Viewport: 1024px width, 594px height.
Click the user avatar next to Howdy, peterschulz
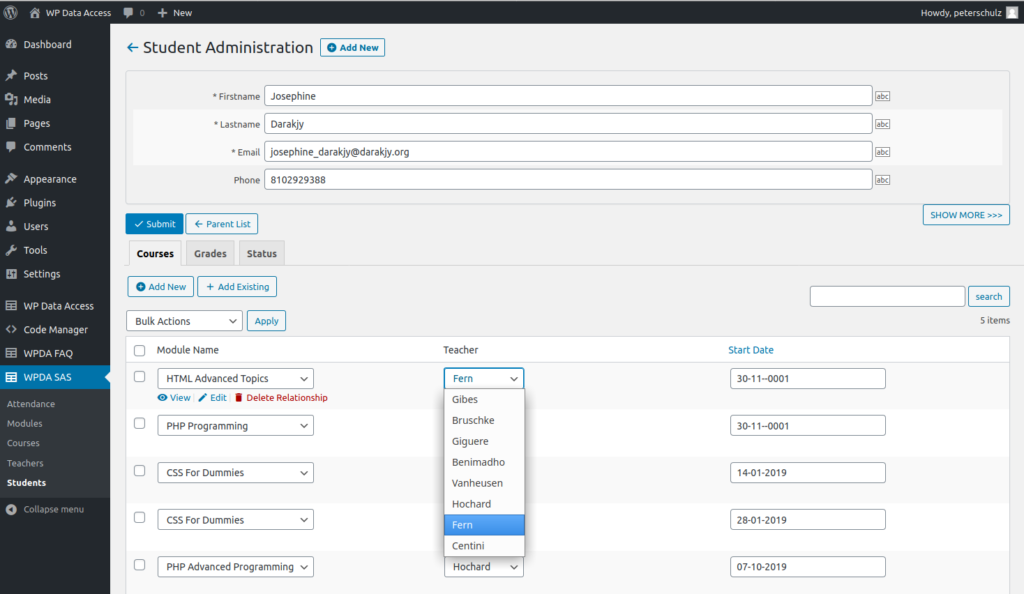point(1012,12)
